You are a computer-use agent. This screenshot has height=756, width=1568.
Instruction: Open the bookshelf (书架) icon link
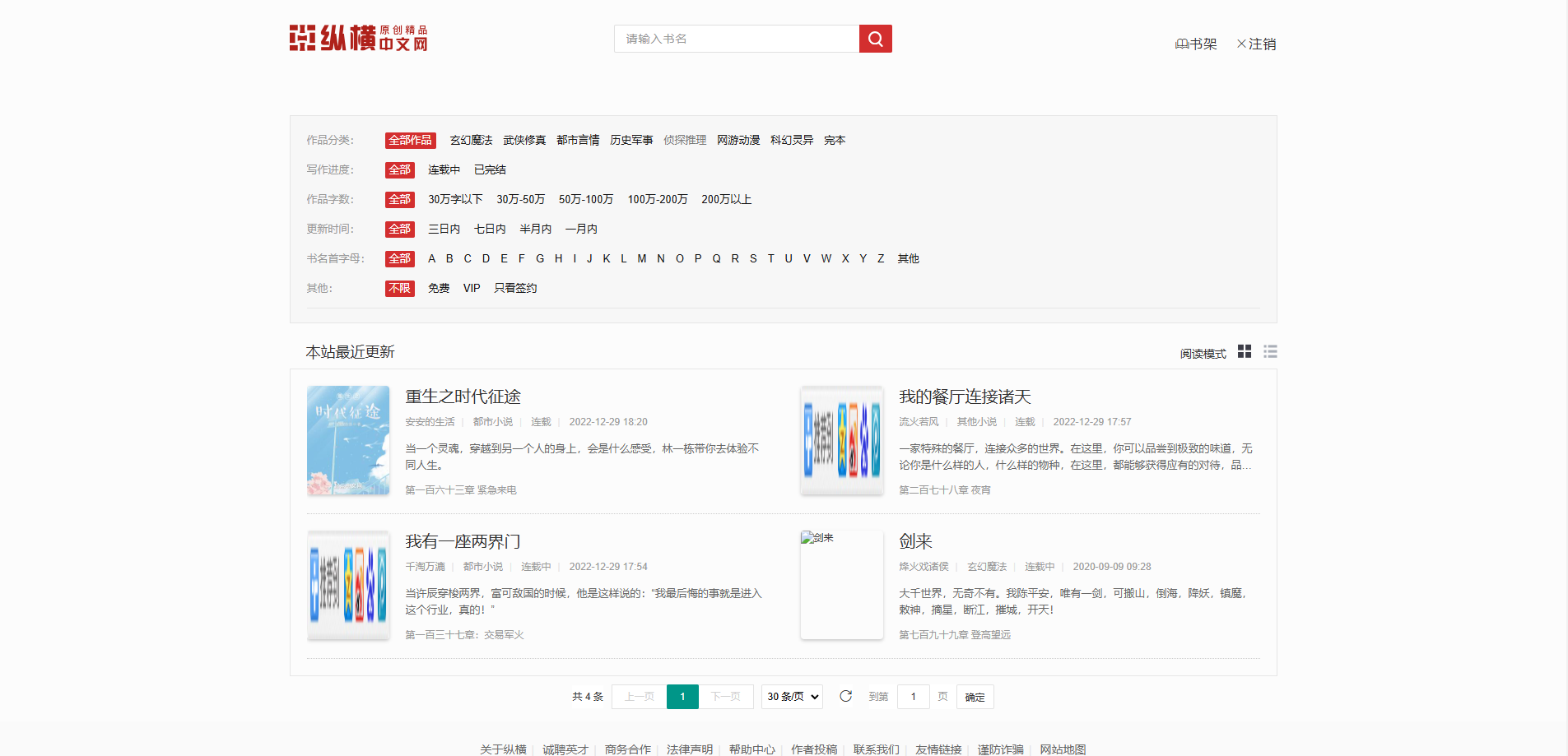[x=1182, y=44]
